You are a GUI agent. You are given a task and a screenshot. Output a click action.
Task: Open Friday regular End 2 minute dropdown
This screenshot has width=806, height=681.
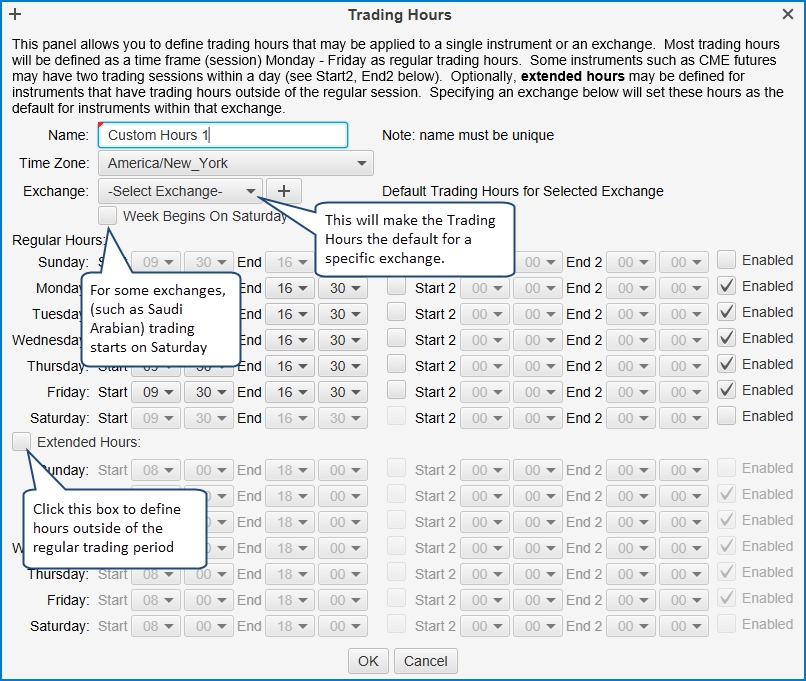click(x=684, y=392)
